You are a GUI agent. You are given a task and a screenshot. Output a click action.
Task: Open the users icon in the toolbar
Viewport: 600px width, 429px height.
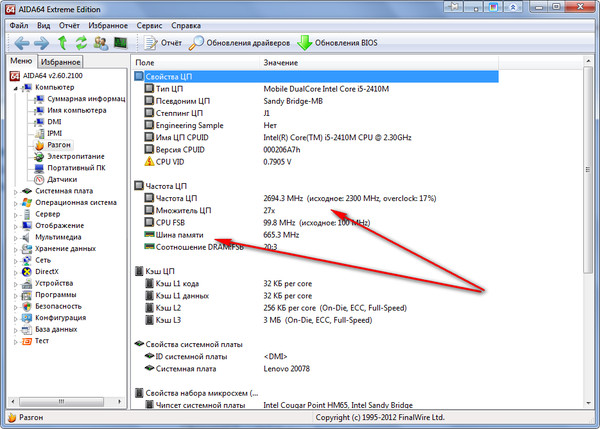(101, 42)
